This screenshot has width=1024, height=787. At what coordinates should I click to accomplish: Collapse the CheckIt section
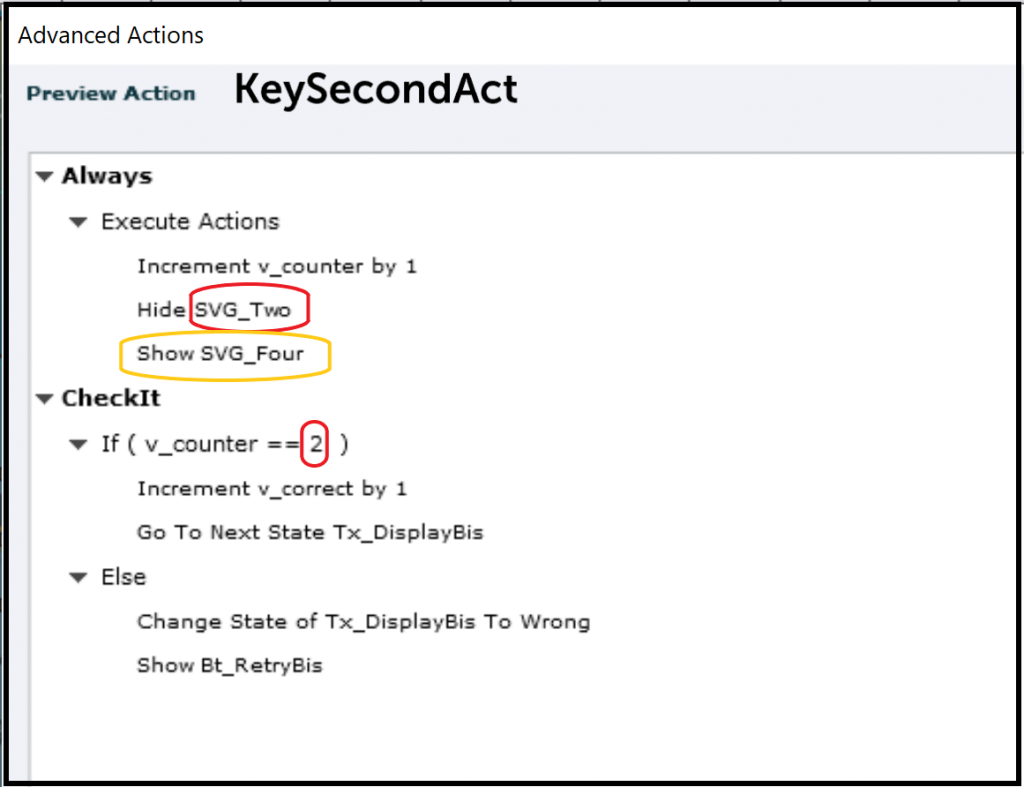click(x=44, y=398)
